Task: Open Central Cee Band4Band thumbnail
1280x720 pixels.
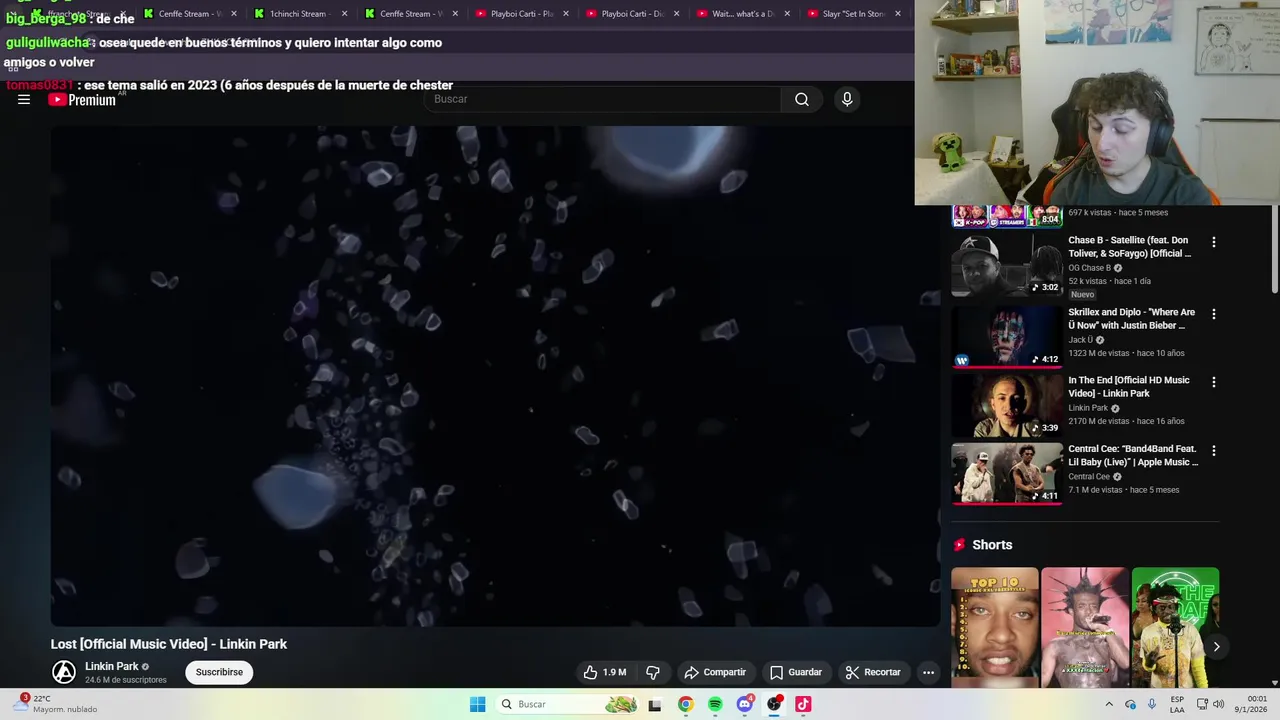Action: 1007,473
